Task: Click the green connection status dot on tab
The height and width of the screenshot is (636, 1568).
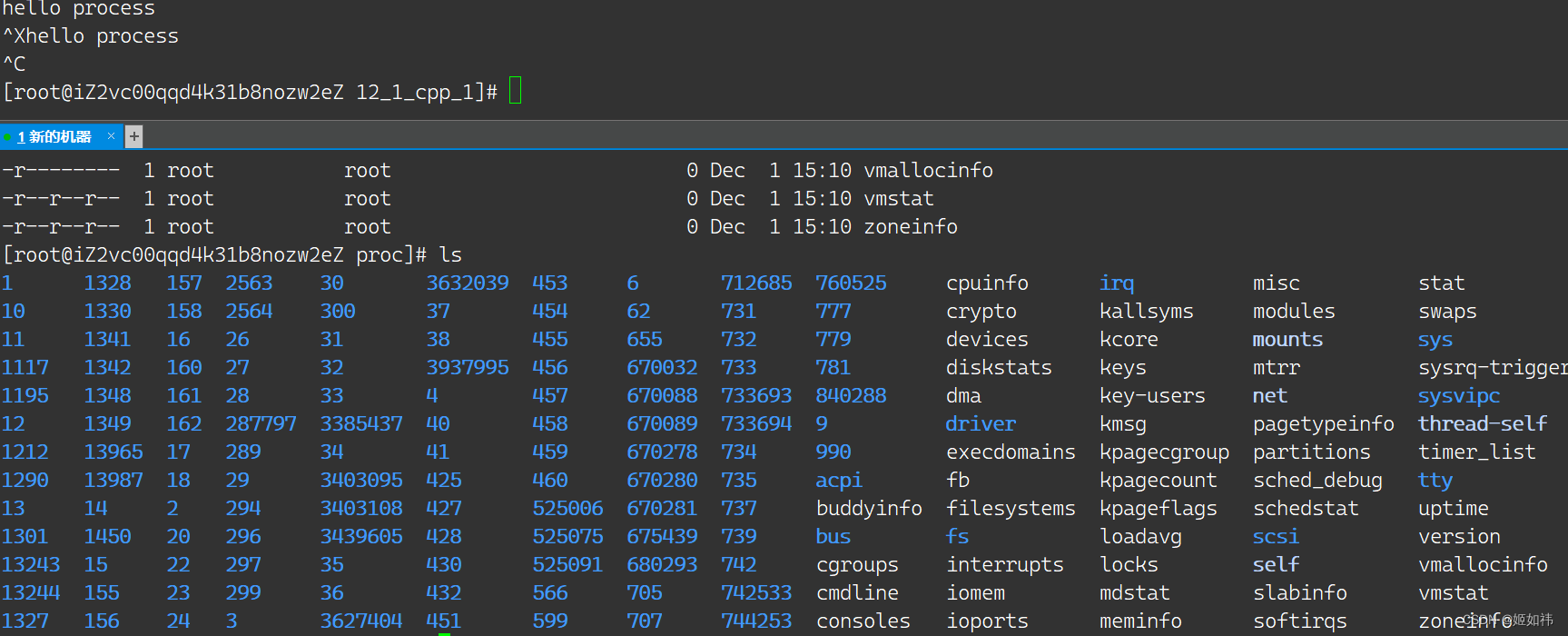Action: pos(7,137)
